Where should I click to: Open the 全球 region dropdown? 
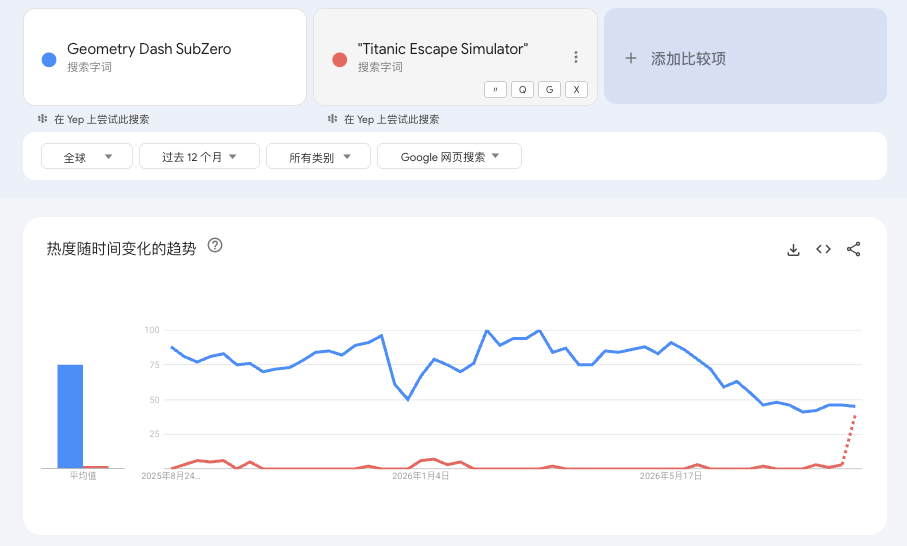[x=87, y=156]
